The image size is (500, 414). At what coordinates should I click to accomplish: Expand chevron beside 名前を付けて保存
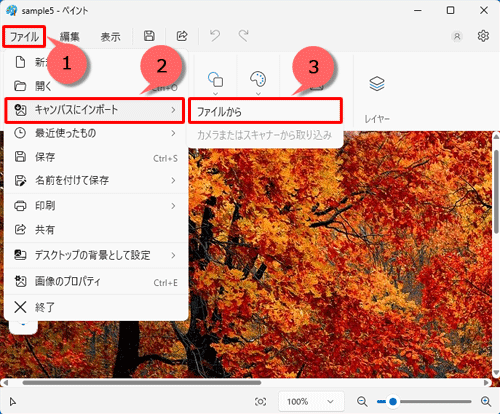(x=173, y=180)
